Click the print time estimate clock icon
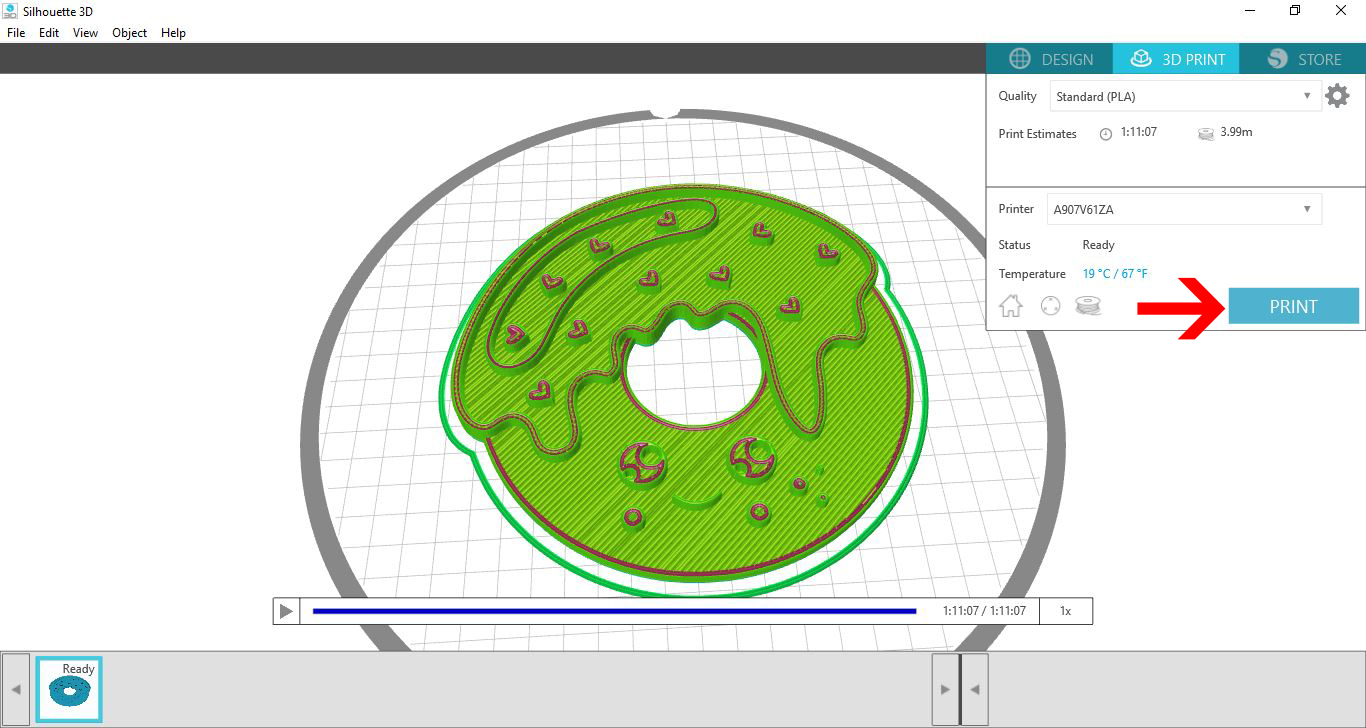Screen dimensions: 1366x728 pos(1106,134)
